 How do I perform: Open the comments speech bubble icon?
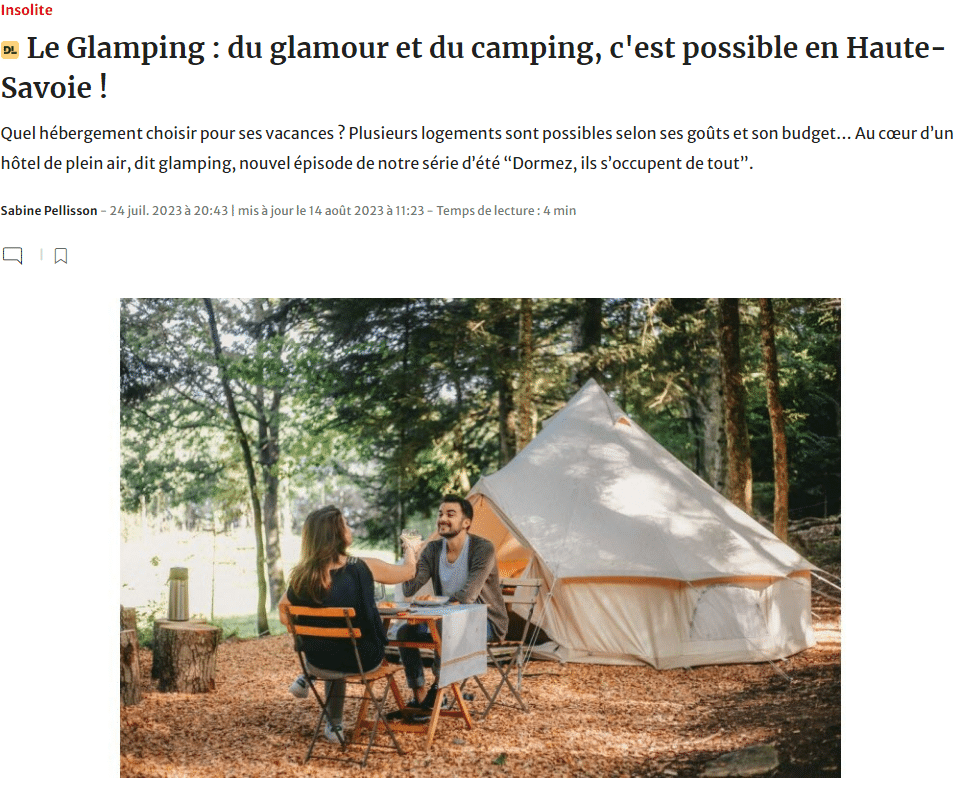tap(13, 255)
